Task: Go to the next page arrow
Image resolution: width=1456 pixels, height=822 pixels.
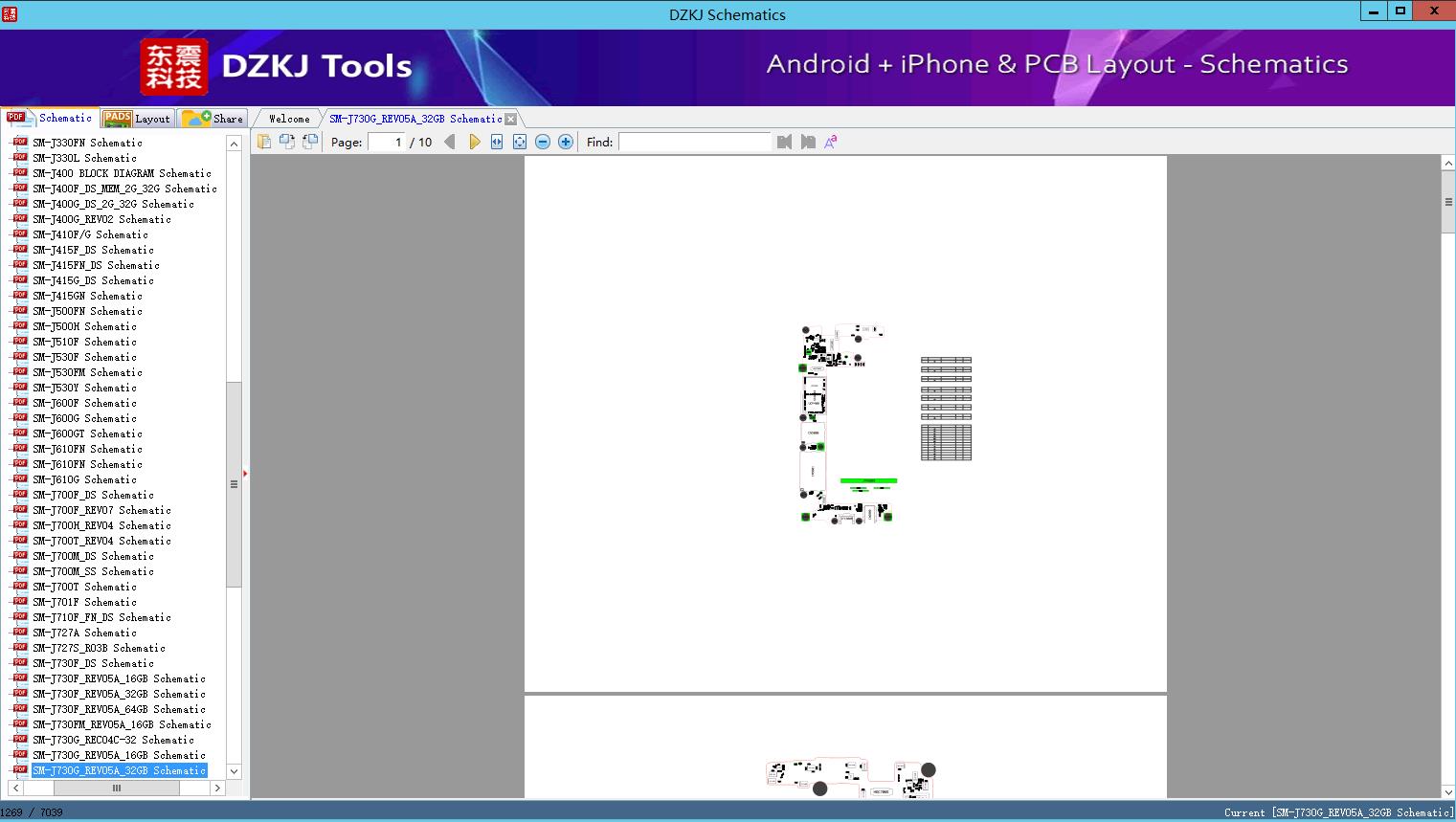Action: pos(474,142)
